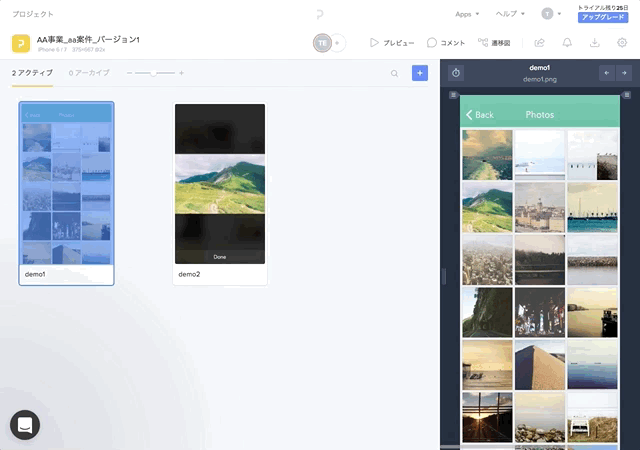Click the share icon

(x=540, y=42)
